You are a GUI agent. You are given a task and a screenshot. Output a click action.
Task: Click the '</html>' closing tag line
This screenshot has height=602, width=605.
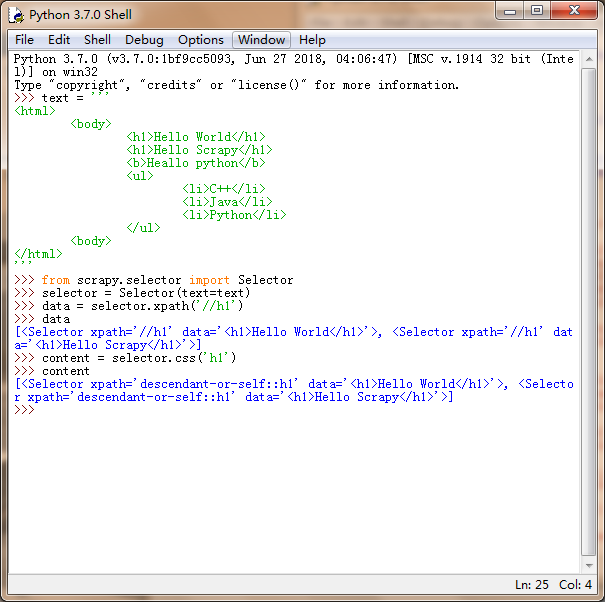tap(39, 254)
